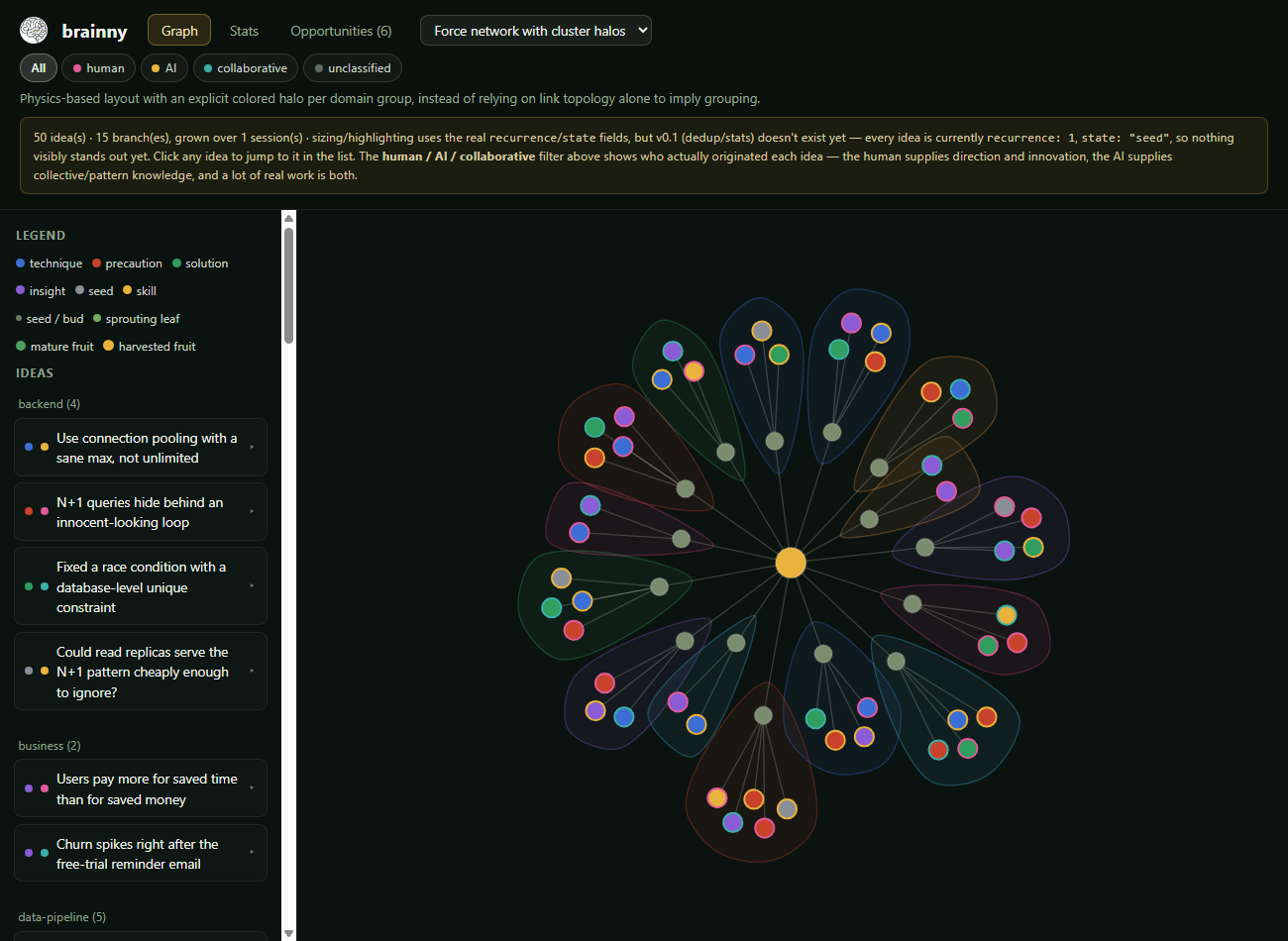Click pink origin dot on N+1 queries card
1288x941 pixels.
click(x=45, y=511)
